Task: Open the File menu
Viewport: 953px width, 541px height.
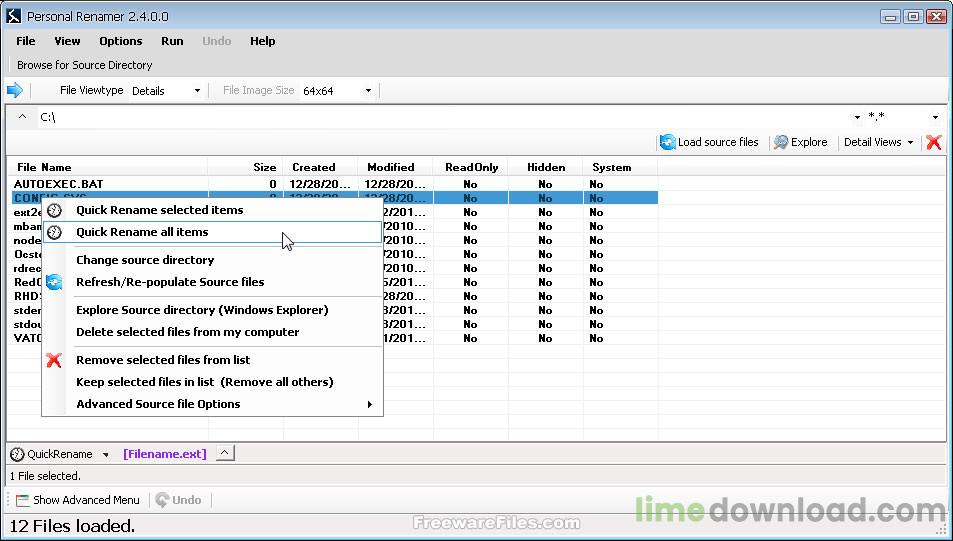Action: point(26,41)
